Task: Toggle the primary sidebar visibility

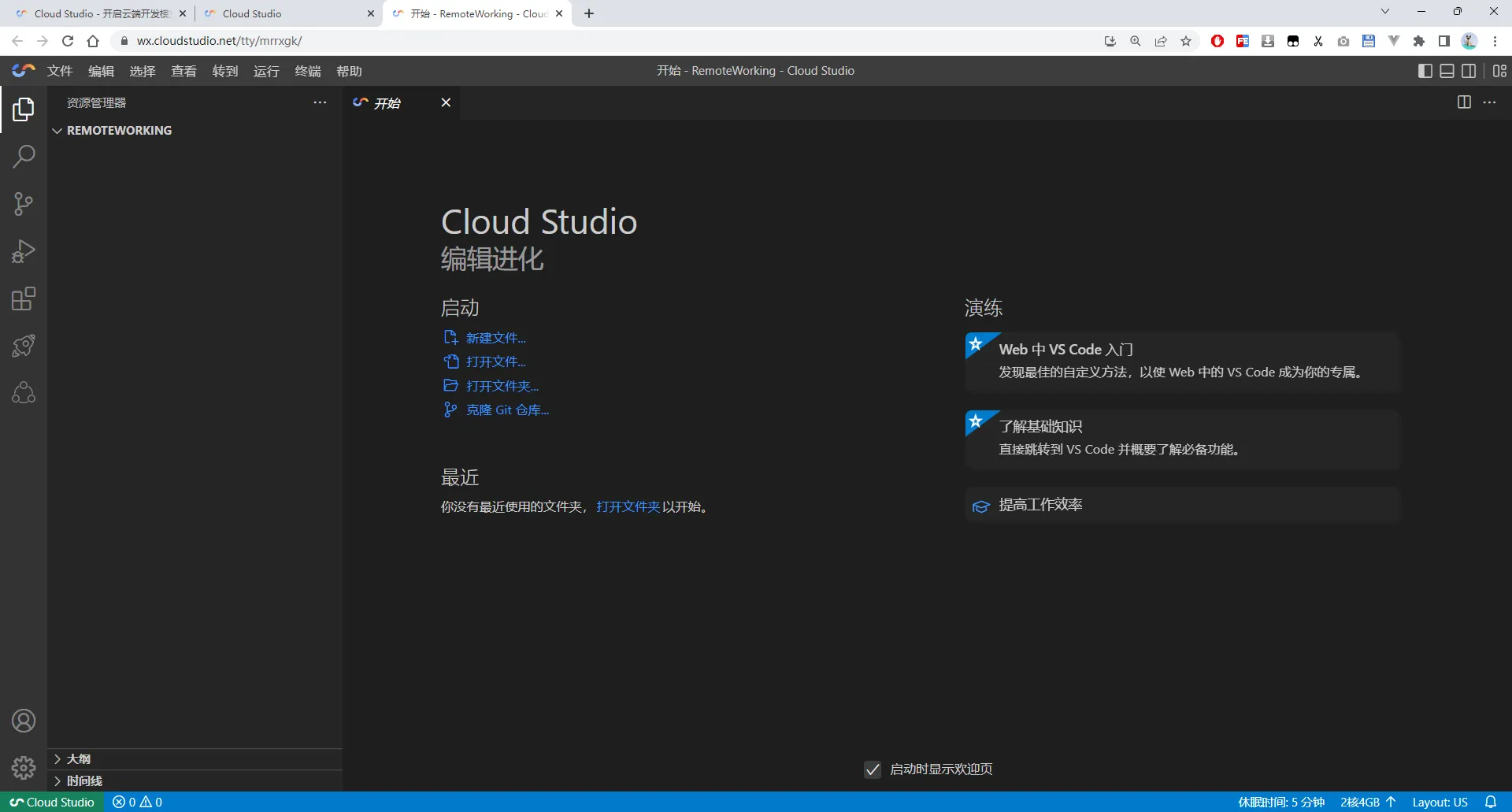Action: tap(1424, 70)
